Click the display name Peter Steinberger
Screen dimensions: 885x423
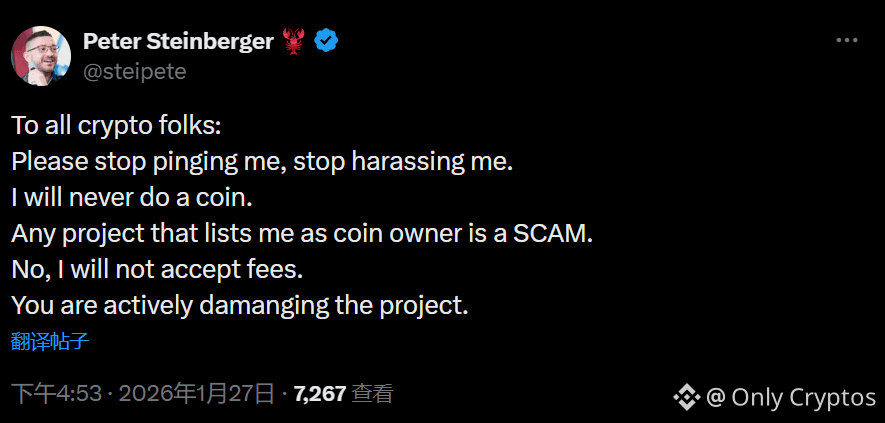tap(178, 41)
